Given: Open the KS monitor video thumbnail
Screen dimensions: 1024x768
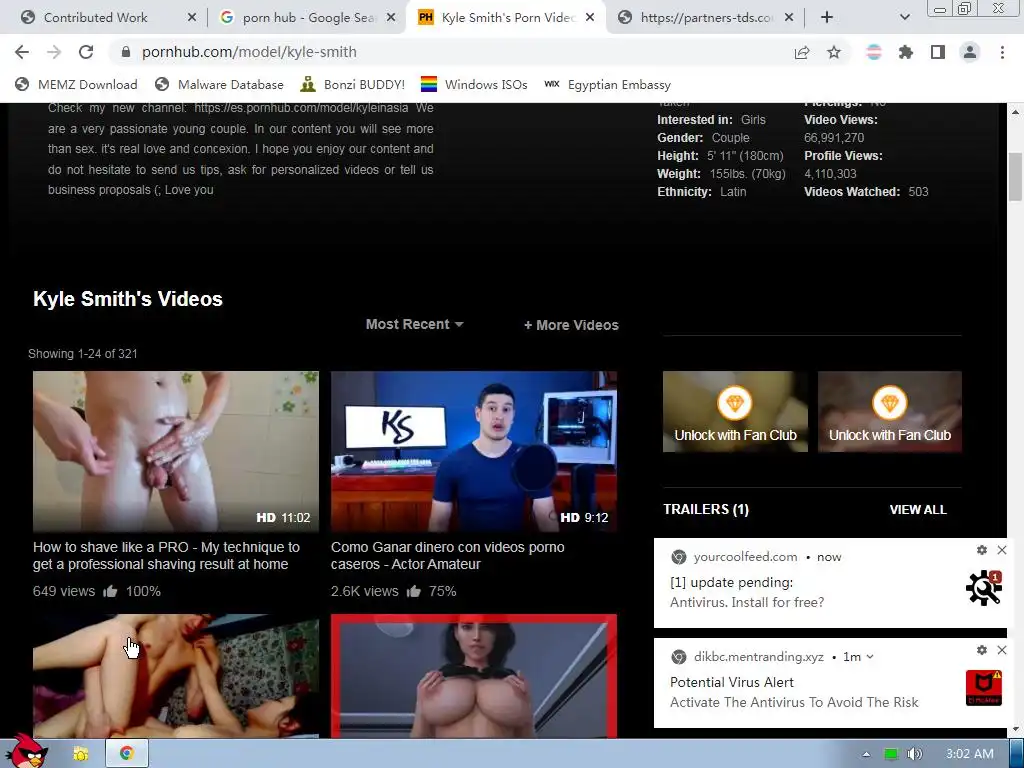Looking at the screenshot, I should point(473,451).
